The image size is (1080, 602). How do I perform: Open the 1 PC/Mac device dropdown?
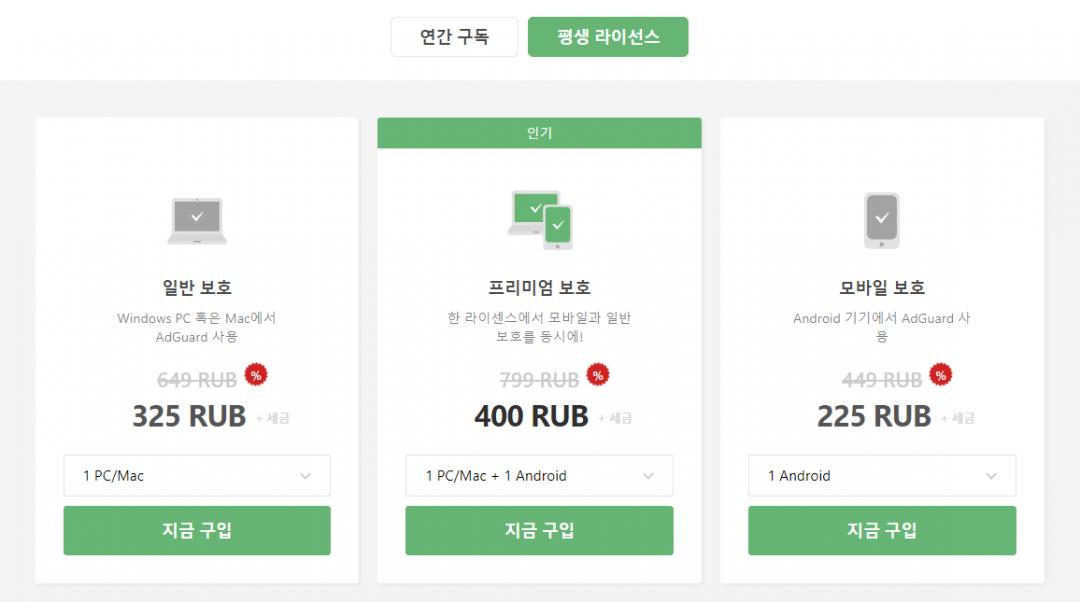point(197,476)
